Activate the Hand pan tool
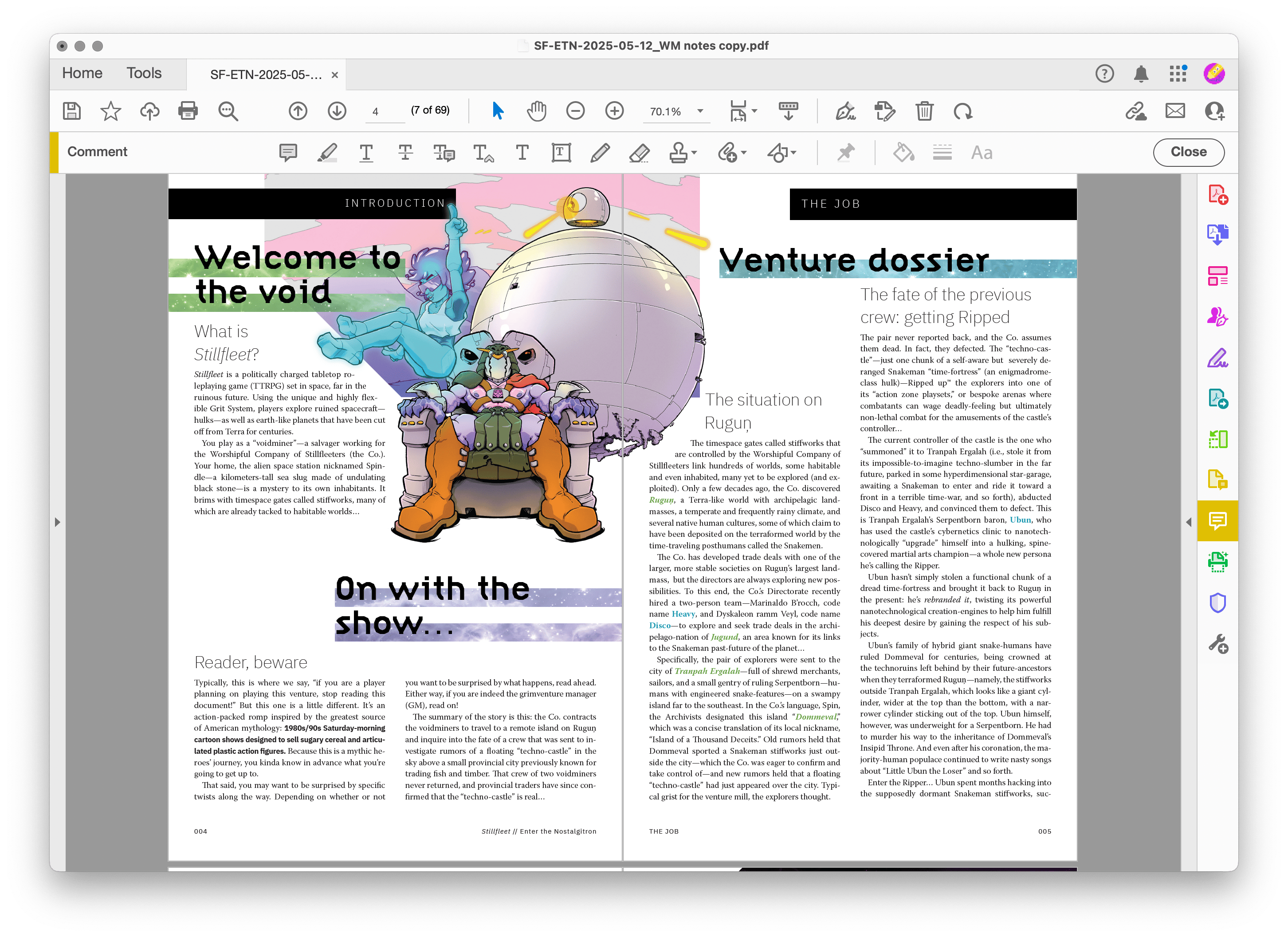This screenshot has width=1288, height=937. 536,111
